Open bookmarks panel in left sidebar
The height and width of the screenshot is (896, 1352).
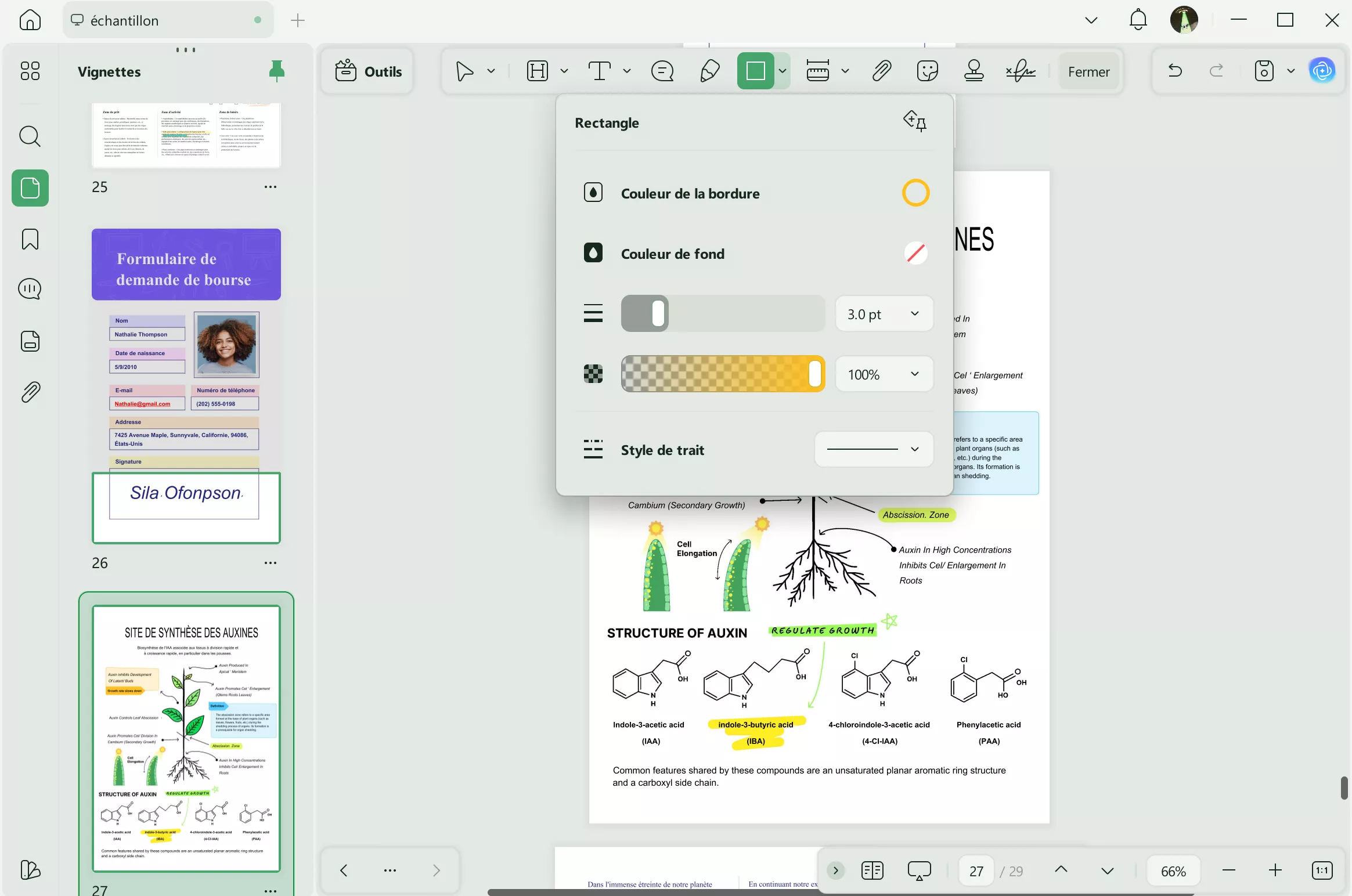point(30,239)
